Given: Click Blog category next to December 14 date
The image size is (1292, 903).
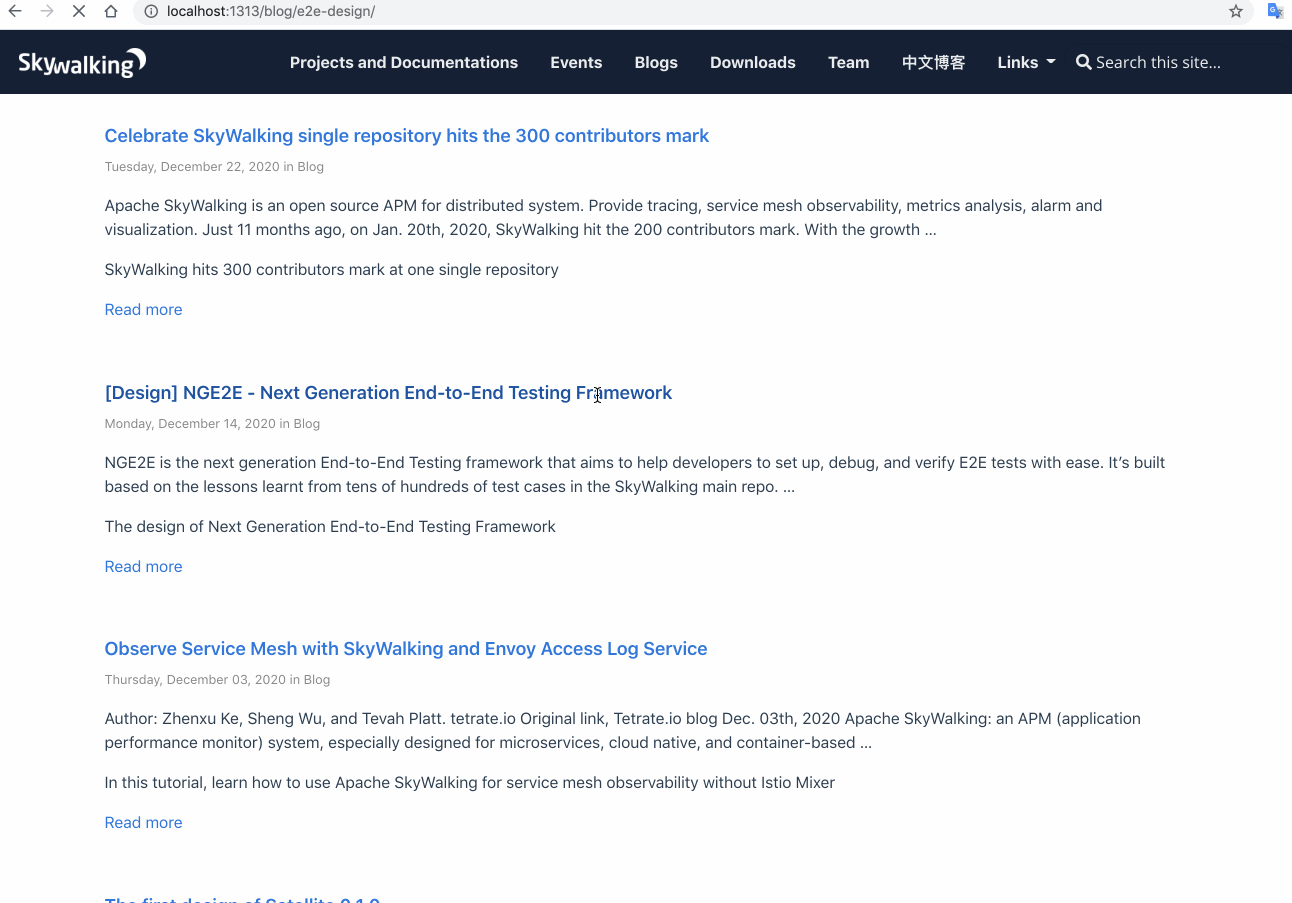Looking at the screenshot, I should pyautogui.click(x=306, y=424).
